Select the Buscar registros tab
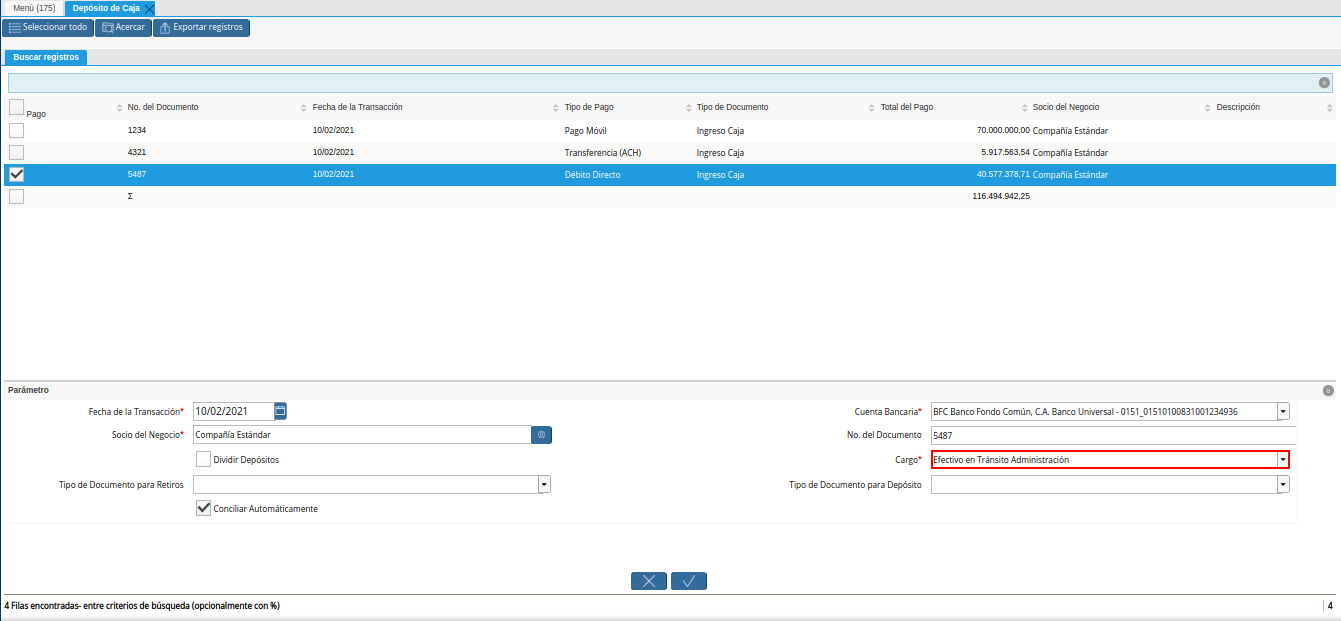The image size is (1341, 621). point(46,58)
